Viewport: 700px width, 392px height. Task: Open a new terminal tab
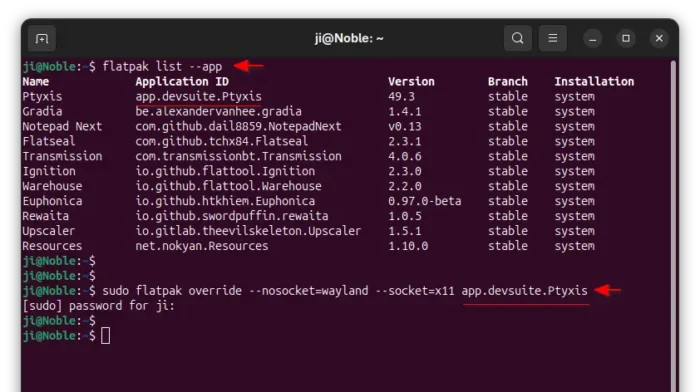coord(42,39)
